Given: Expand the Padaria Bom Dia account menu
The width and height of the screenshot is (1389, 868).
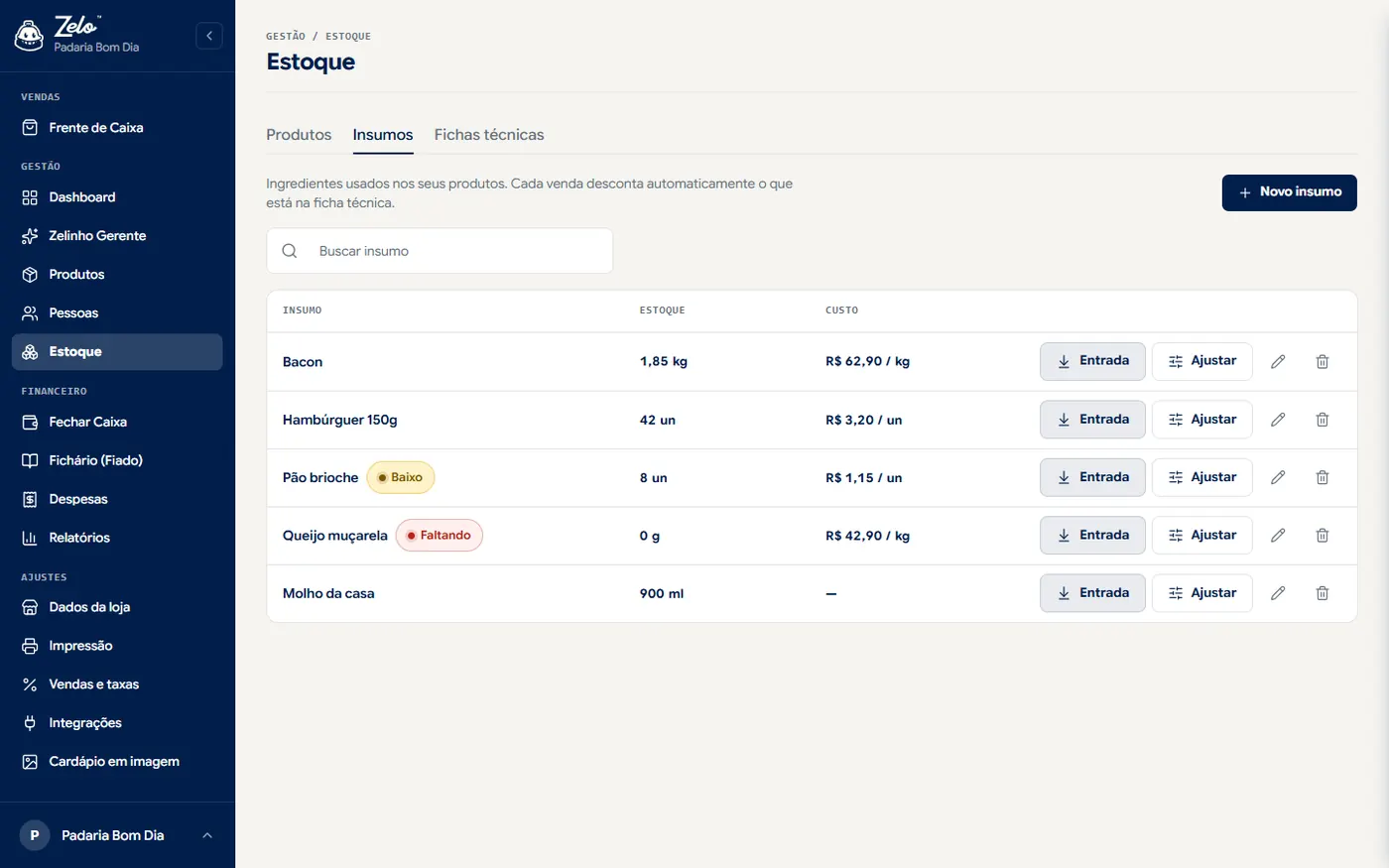Looking at the screenshot, I should click(117, 835).
